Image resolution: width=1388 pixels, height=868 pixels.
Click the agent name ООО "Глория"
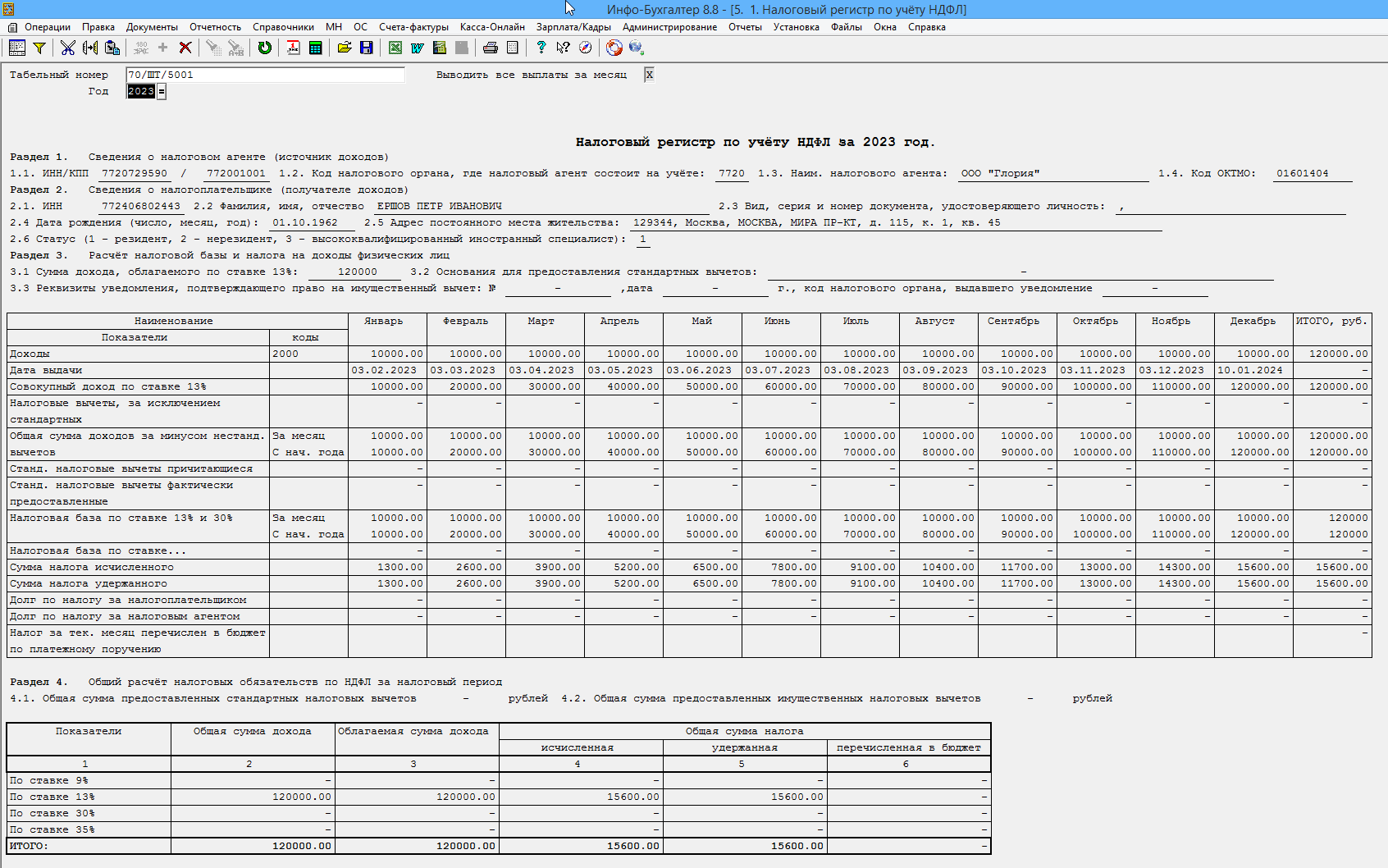coord(1000,173)
